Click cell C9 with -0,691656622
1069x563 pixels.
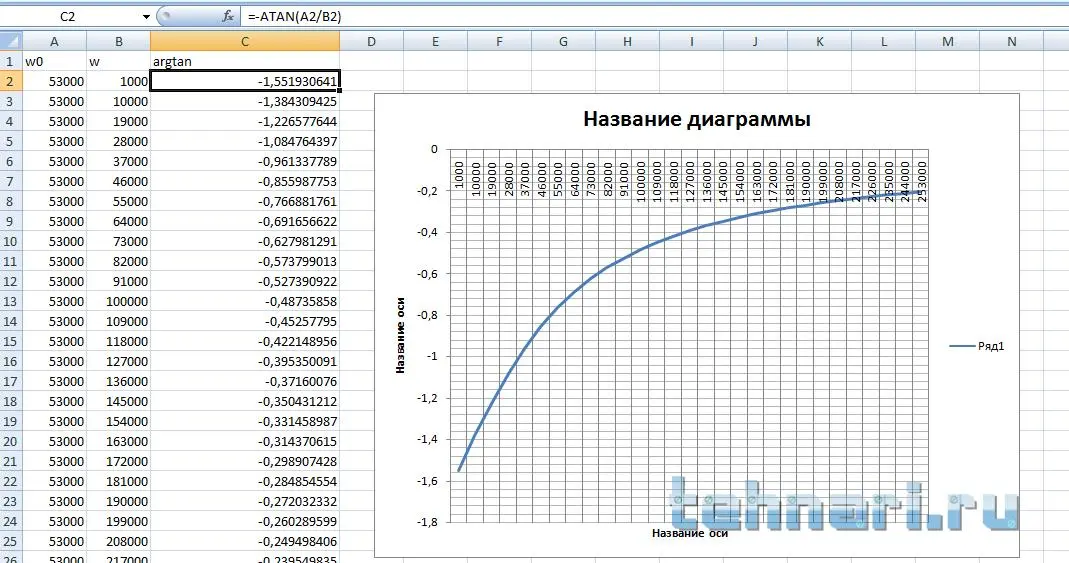click(x=245, y=222)
